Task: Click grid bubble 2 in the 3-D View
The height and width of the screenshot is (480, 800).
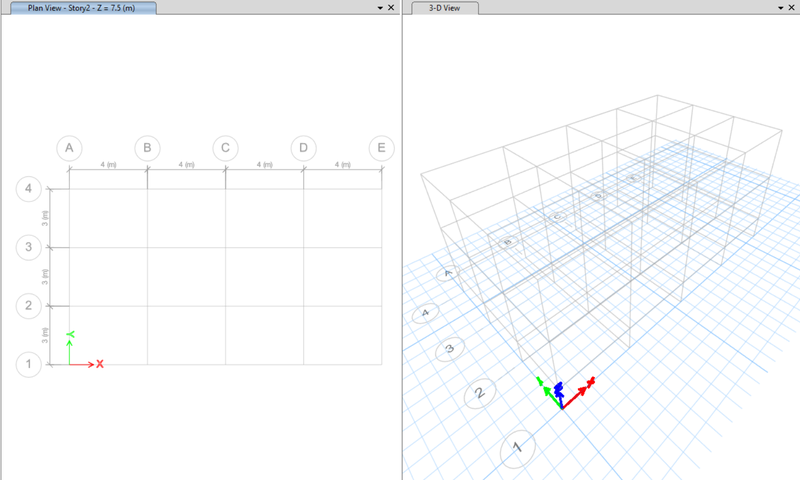Action: [x=480, y=393]
